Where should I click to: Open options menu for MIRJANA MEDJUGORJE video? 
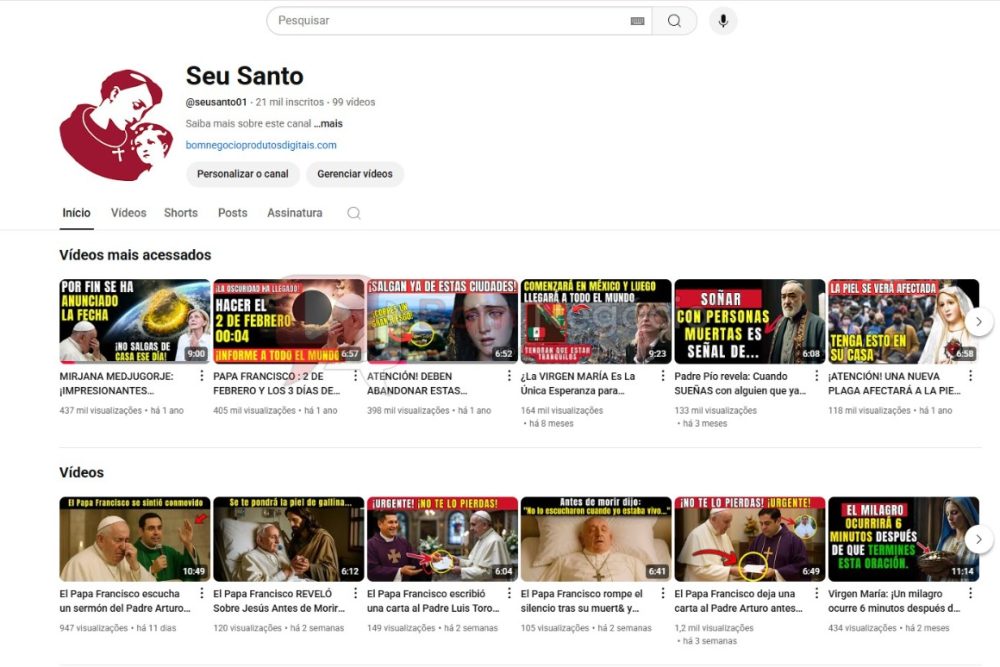click(202, 376)
